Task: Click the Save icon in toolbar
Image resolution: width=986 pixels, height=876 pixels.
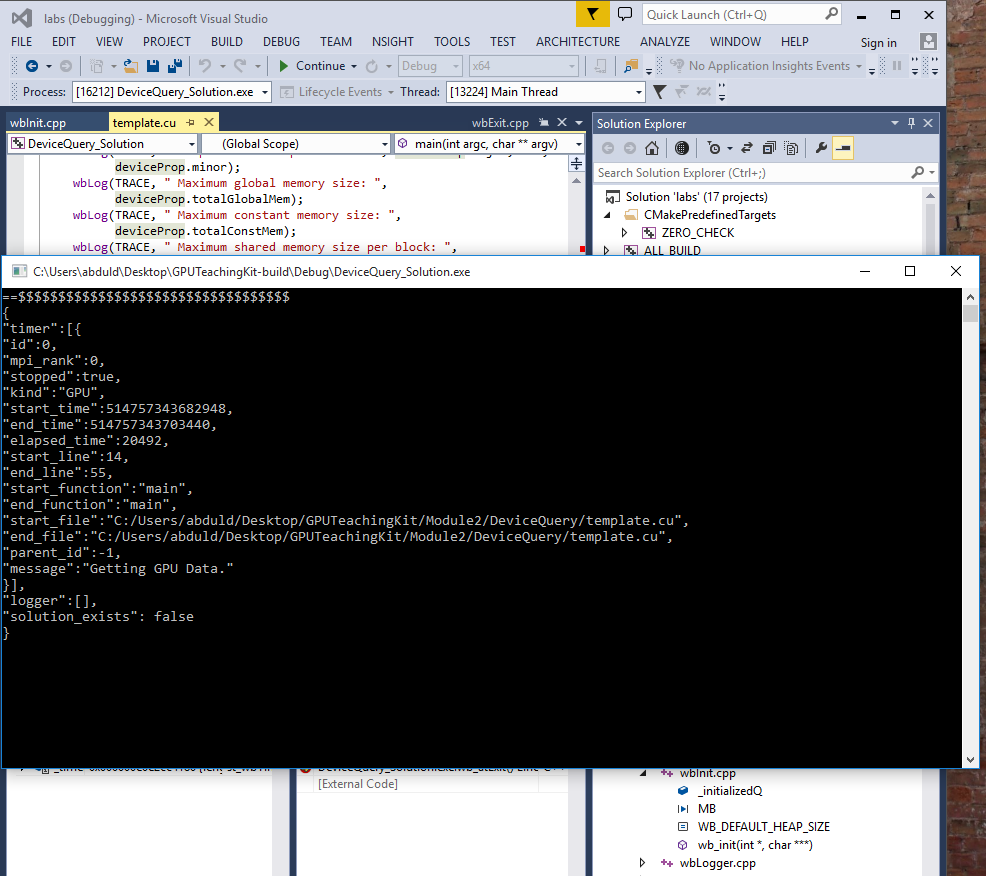Action: coord(153,65)
